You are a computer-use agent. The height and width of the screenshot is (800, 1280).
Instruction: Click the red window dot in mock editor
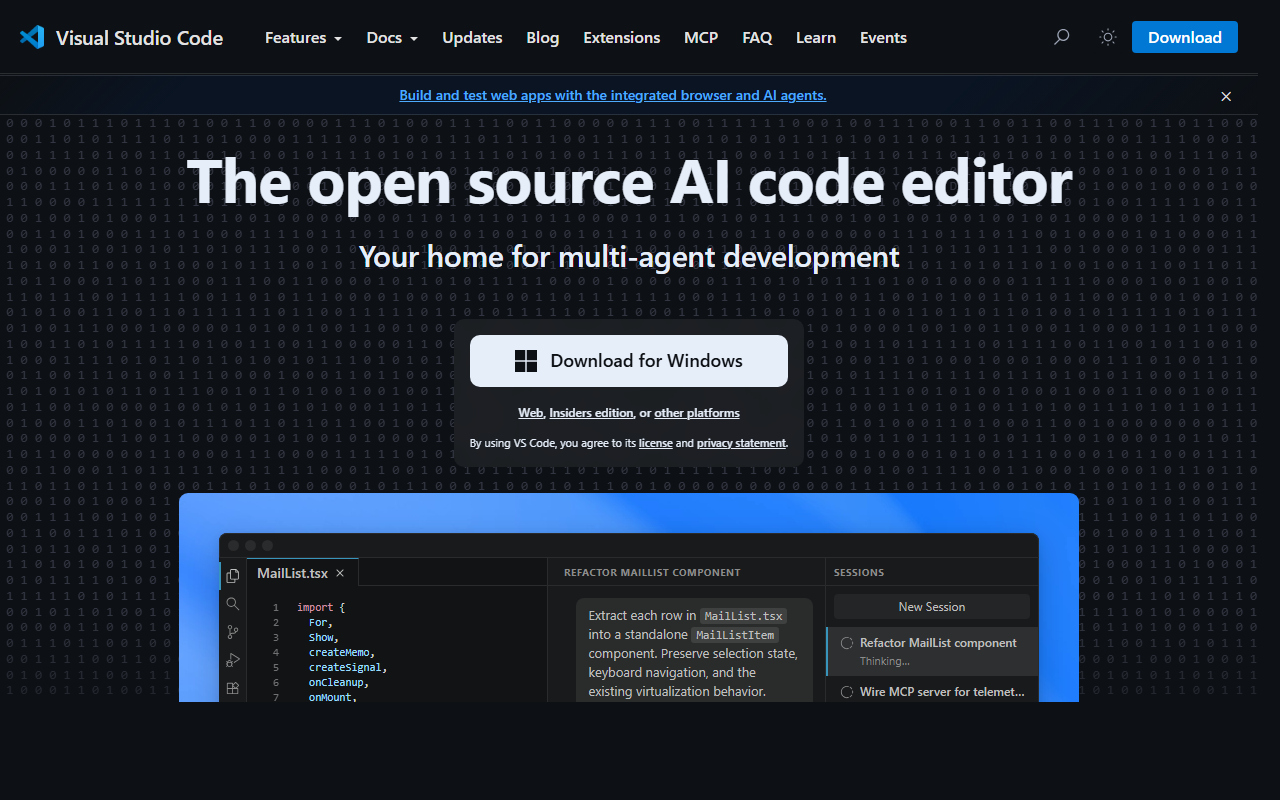(234, 545)
